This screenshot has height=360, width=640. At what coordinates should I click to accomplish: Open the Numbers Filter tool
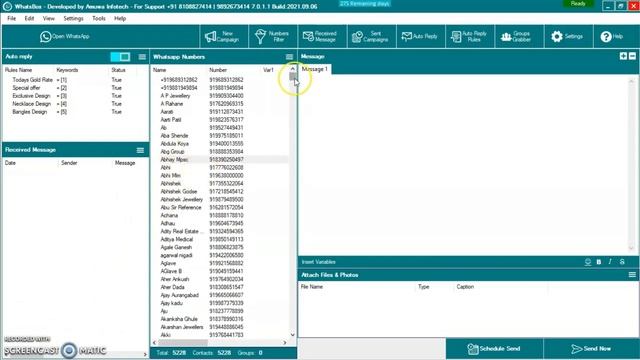point(272,36)
